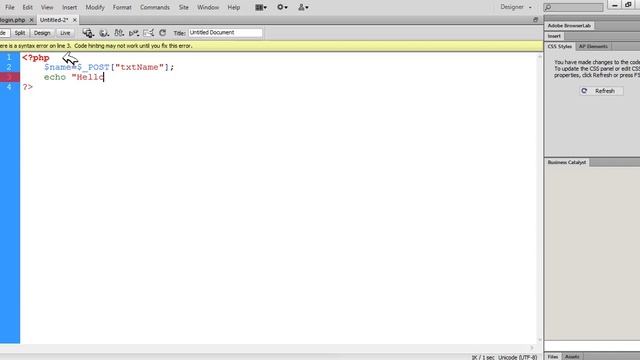
Task: Click the <?php opening tag
Action: coord(36,58)
